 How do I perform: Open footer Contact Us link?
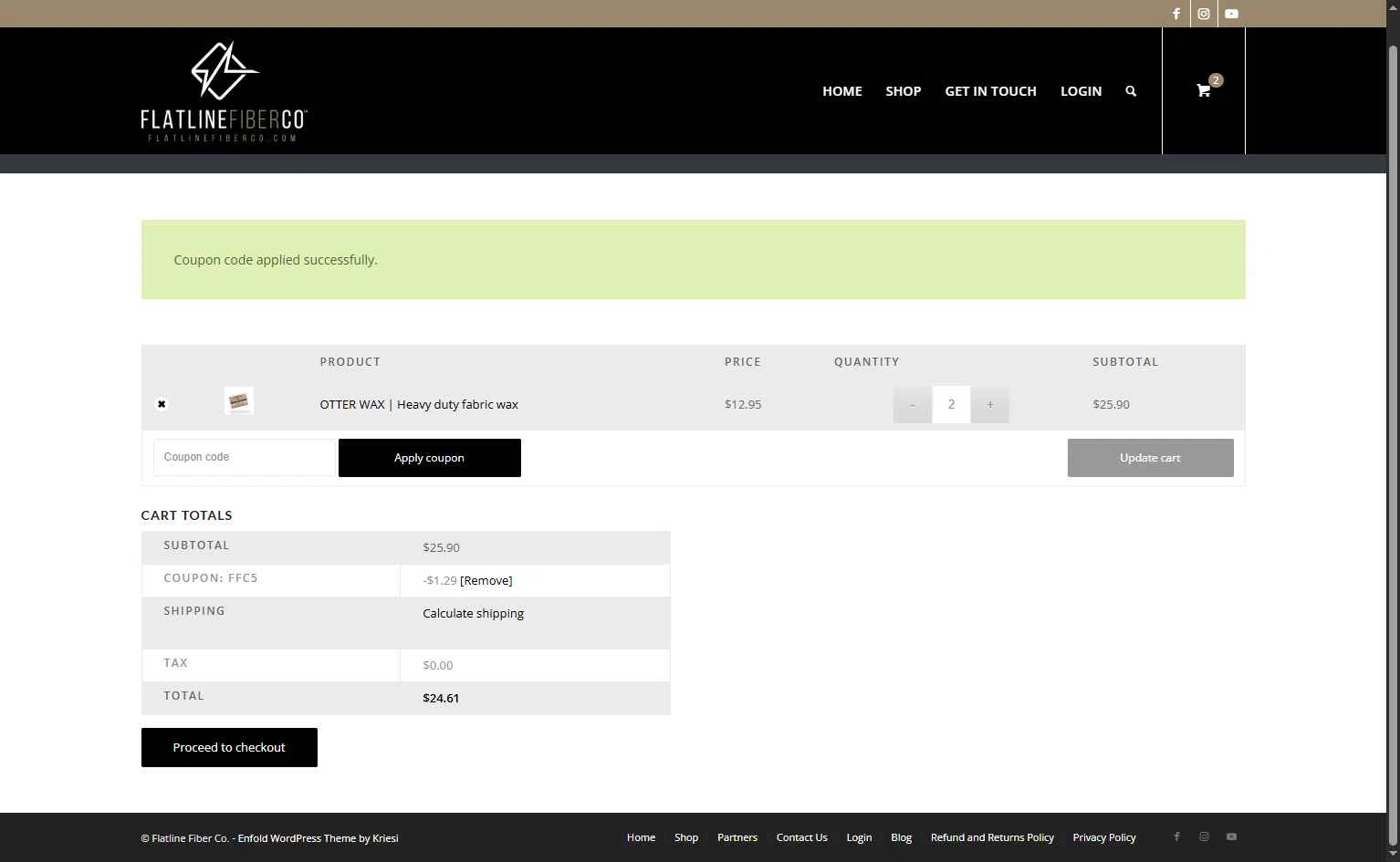(802, 837)
